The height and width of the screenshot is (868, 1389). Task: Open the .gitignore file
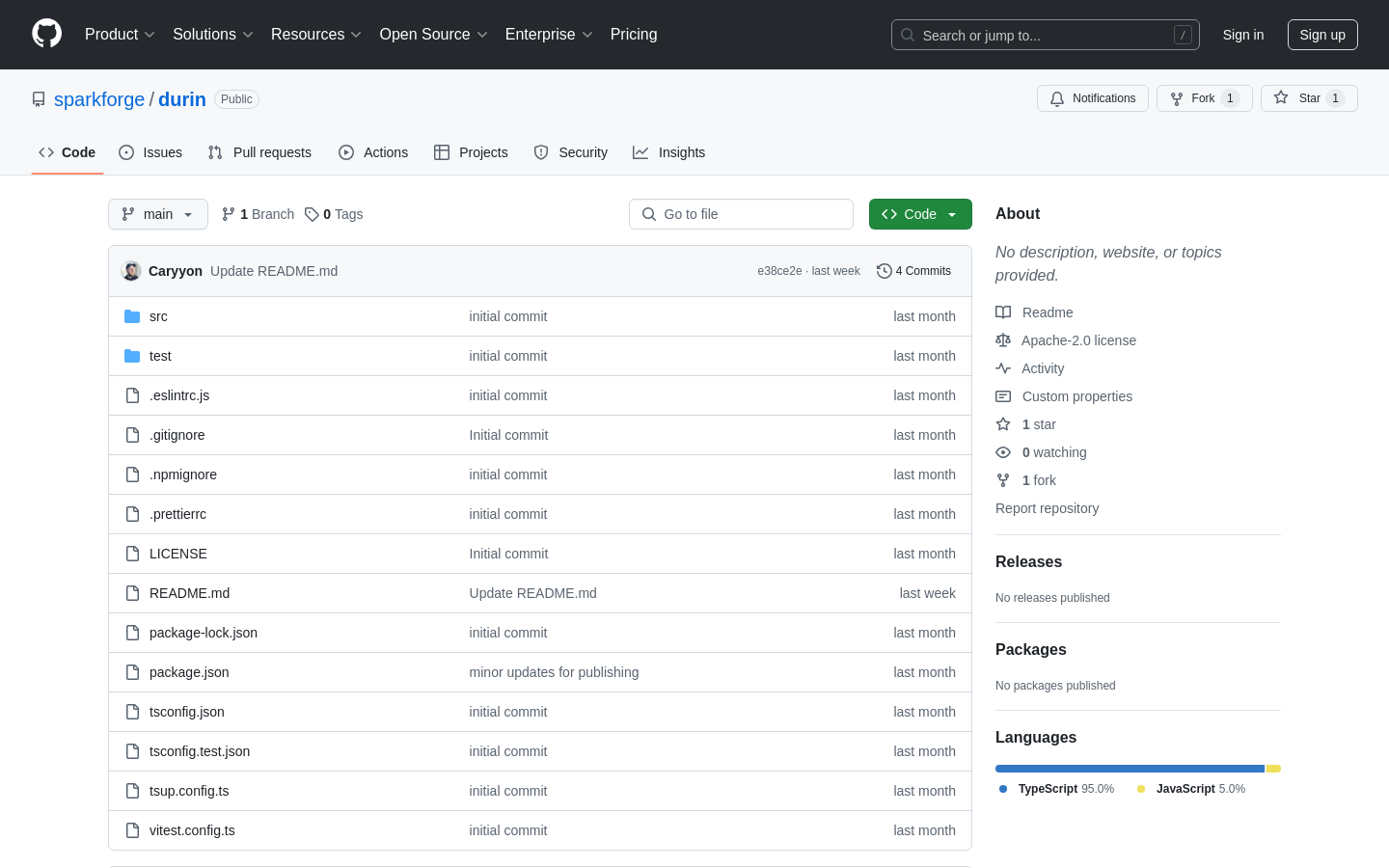[177, 435]
